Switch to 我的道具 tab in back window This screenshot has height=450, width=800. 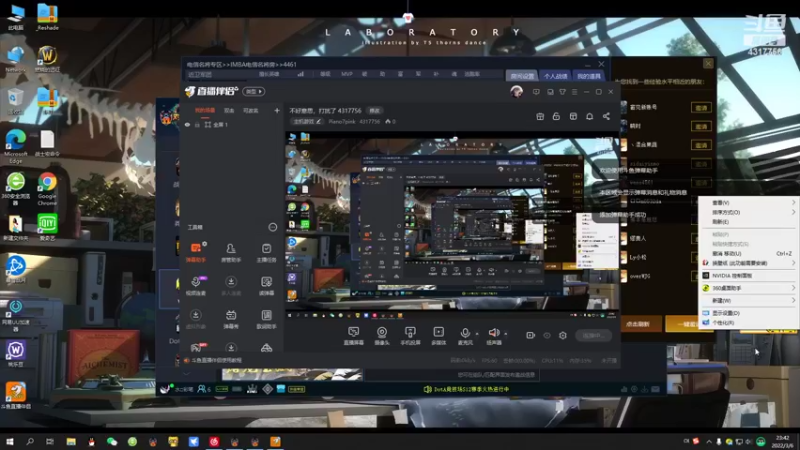(x=589, y=76)
